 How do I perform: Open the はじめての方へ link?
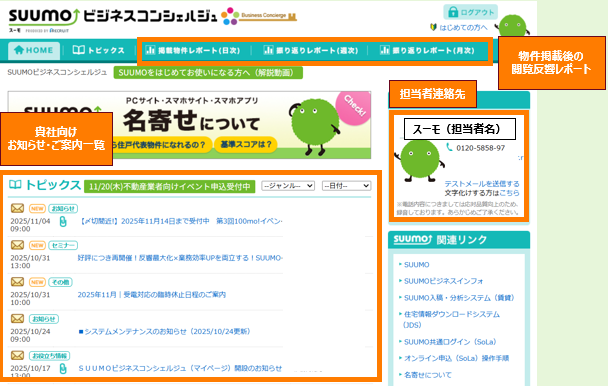point(463,28)
